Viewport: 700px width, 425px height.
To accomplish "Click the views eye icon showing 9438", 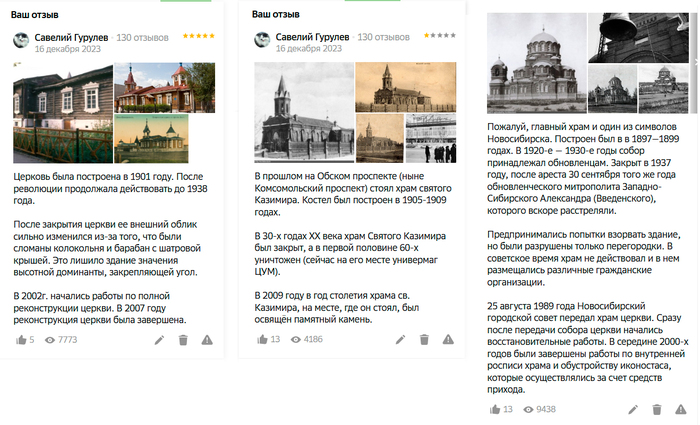I will [528, 409].
